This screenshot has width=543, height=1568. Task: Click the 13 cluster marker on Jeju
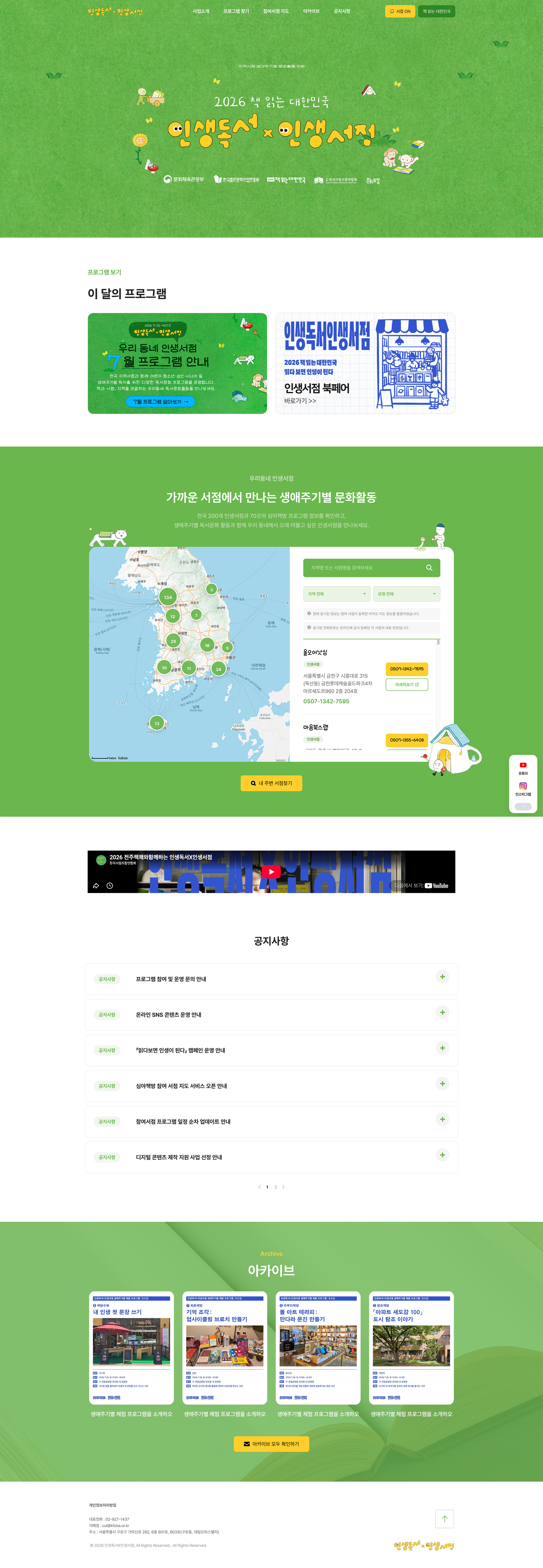(157, 723)
